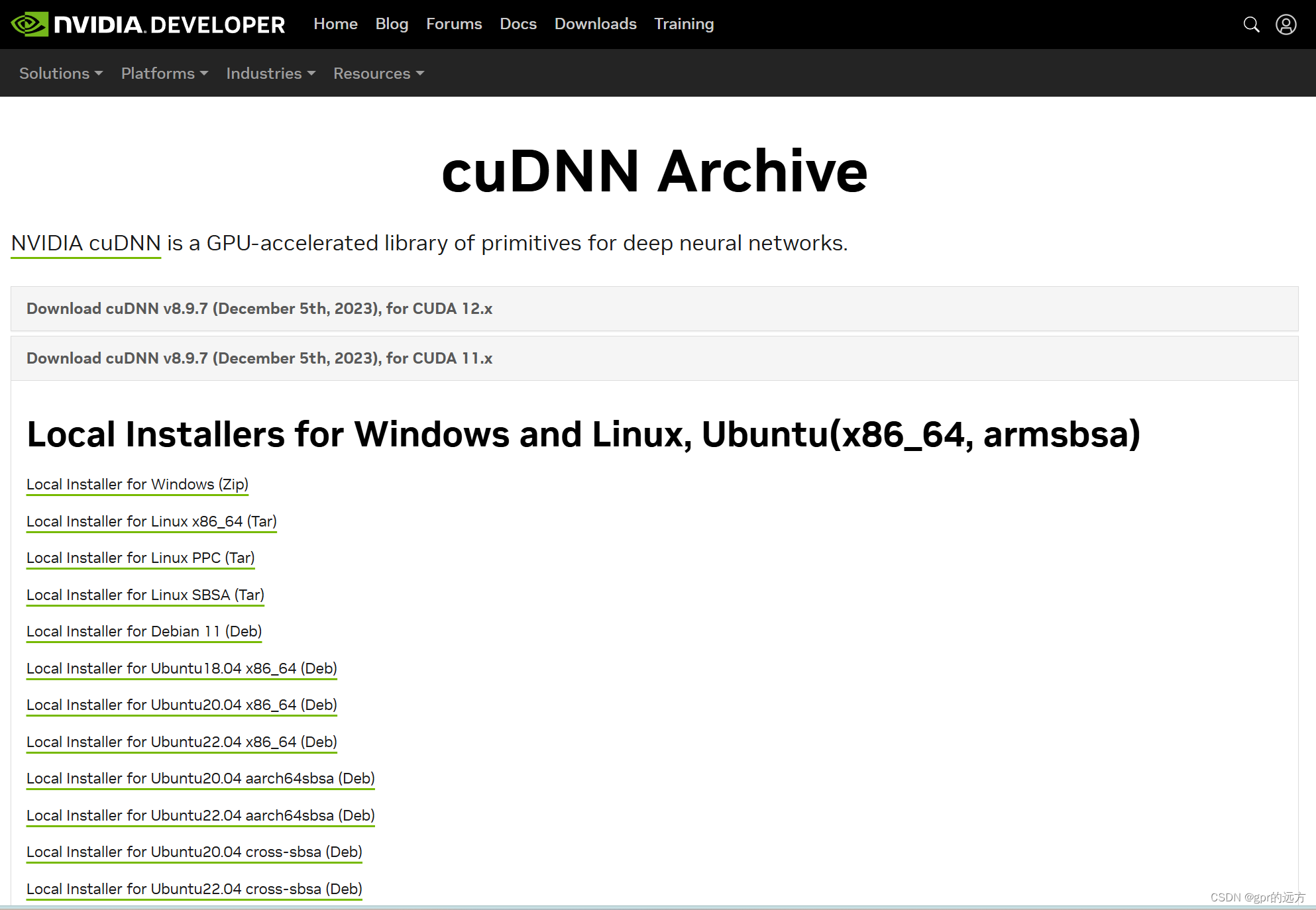Image resolution: width=1316 pixels, height=910 pixels.
Task: Open the user account icon
Action: click(x=1286, y=25)
